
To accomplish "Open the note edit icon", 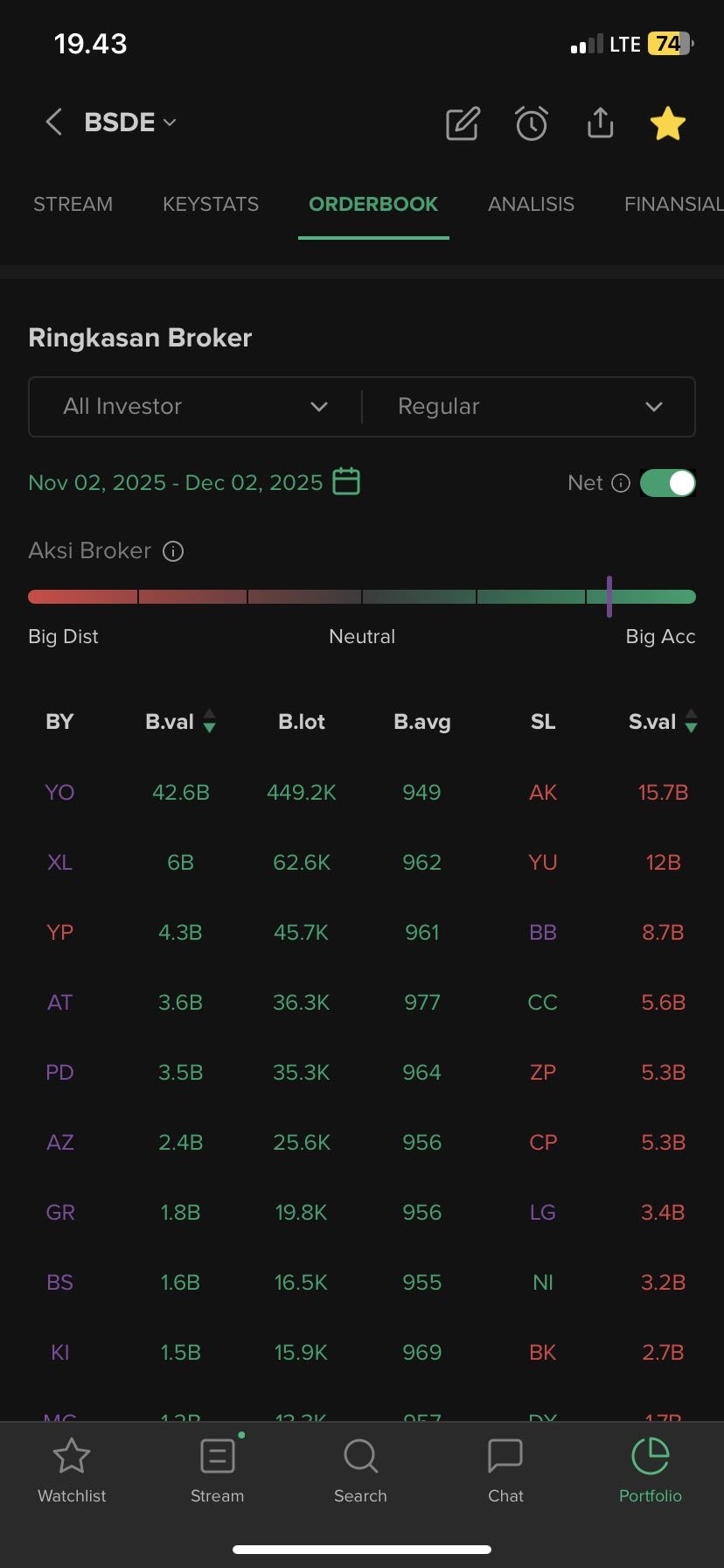I will pyautogui.click(x=463, y=123).
